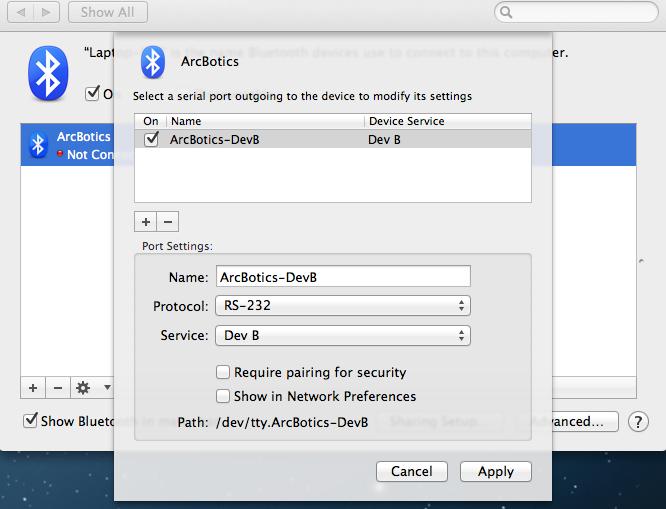Screen dimensions: 666x509
Task: Select the ArcBotics-DevB name cell in the table
Action: click(x=214, y=140)
